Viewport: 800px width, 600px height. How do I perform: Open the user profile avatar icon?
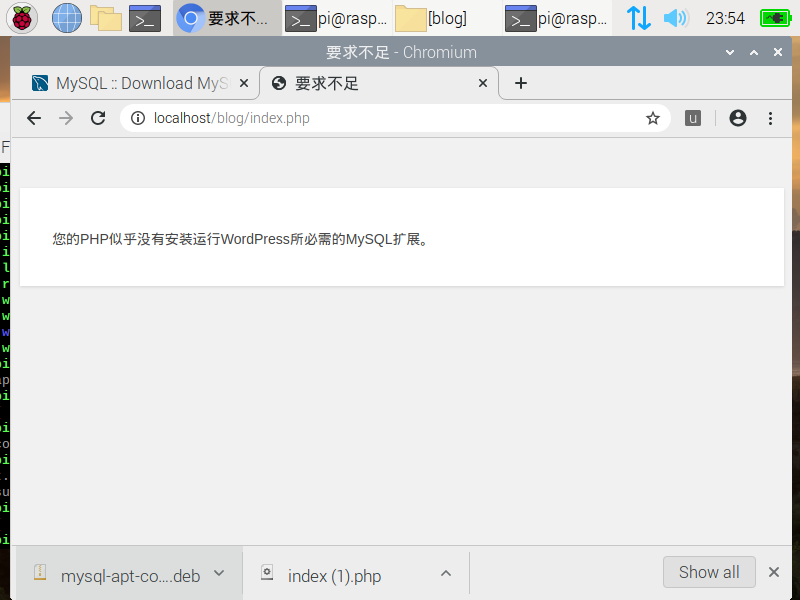click(x=738, y=118)
